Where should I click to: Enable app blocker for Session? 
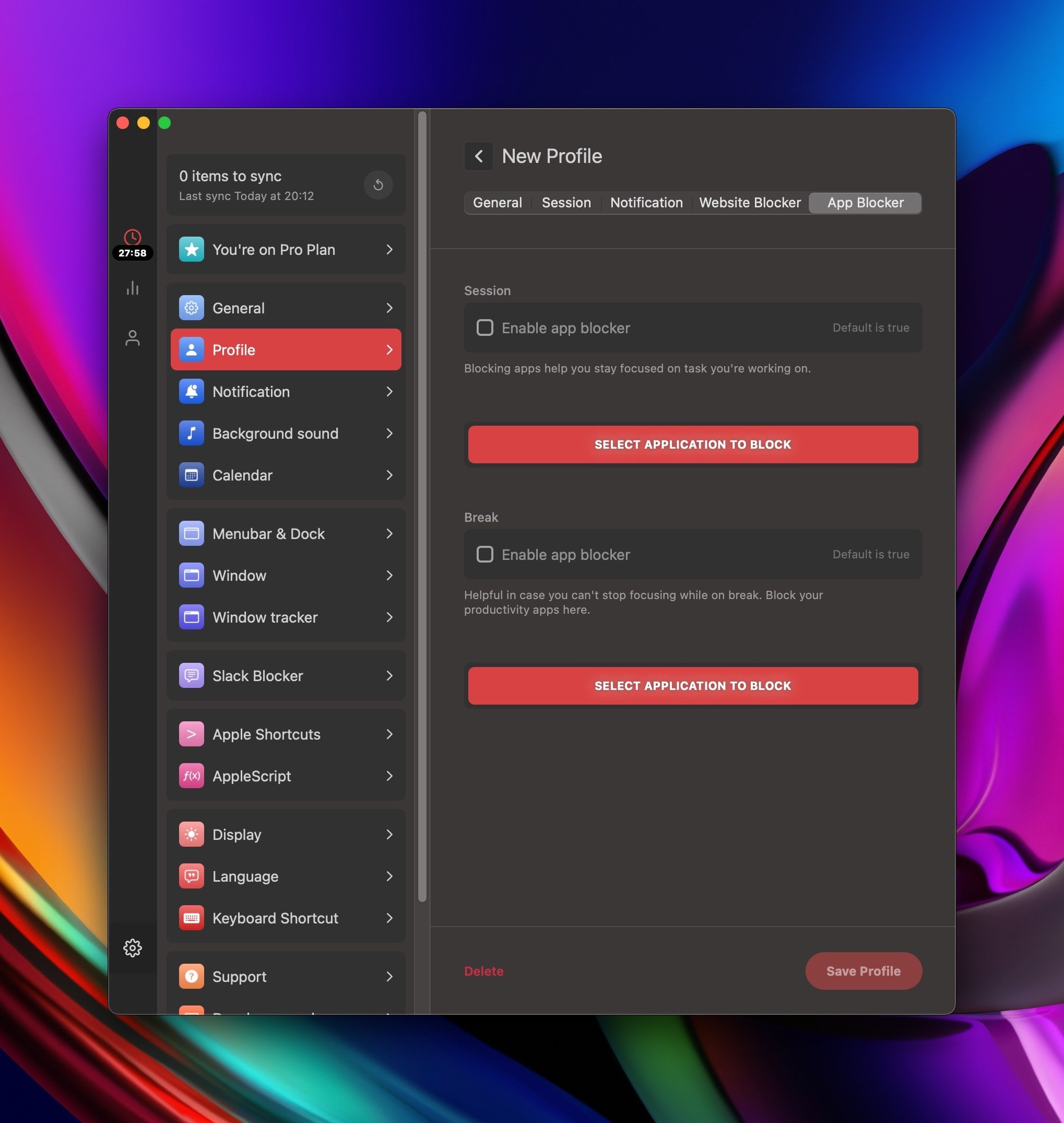click(483, 327)
